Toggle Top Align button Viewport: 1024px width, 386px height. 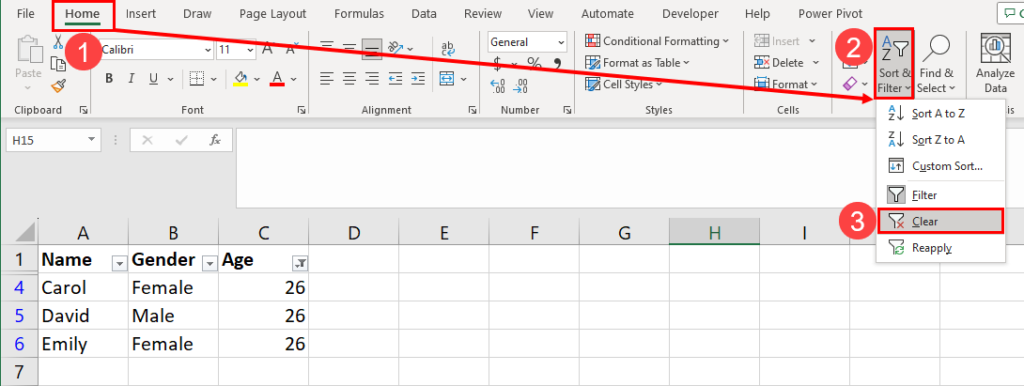(x=327, y=48)
